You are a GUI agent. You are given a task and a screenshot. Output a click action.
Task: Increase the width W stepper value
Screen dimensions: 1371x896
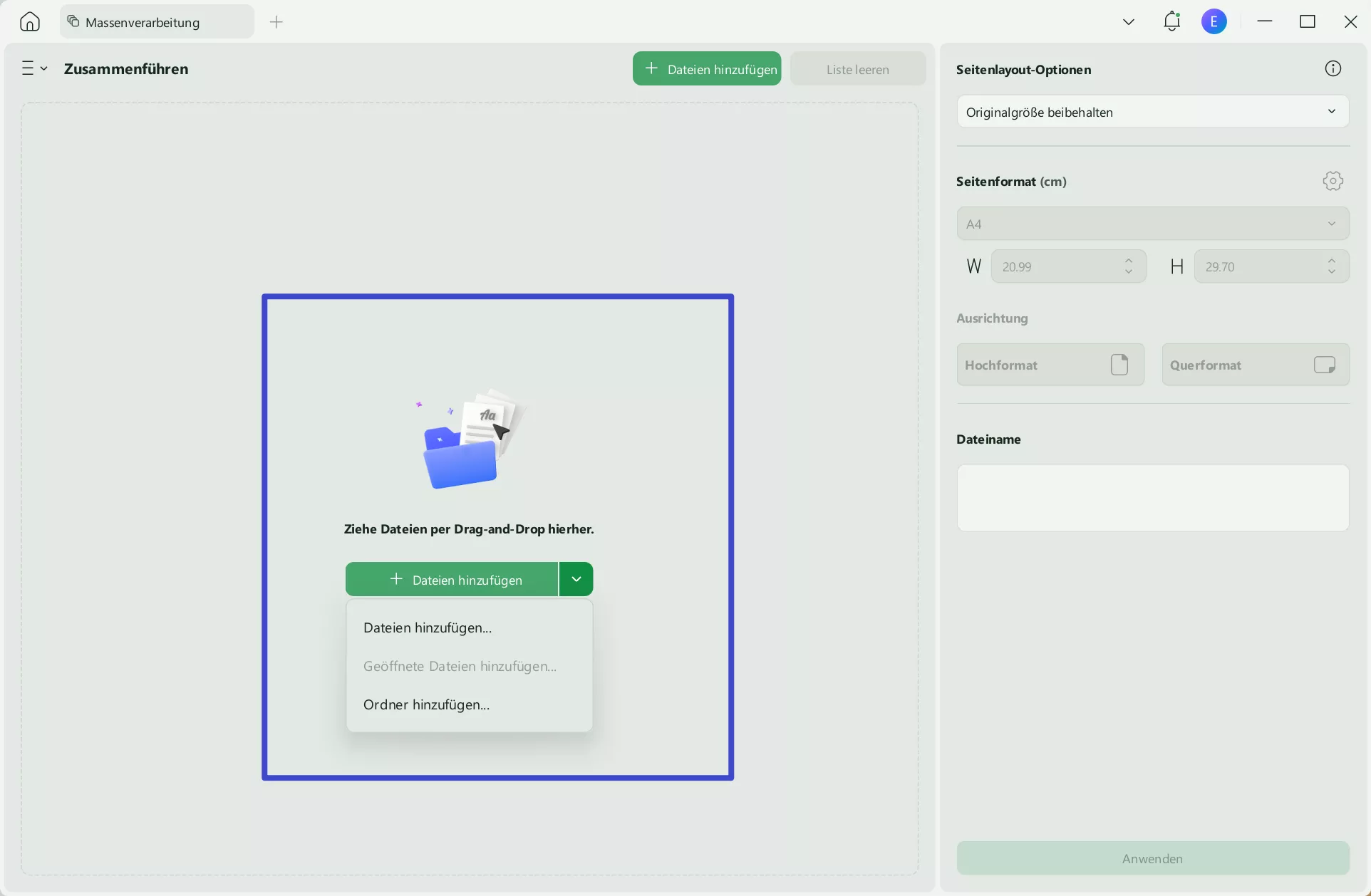point(1129,261)
